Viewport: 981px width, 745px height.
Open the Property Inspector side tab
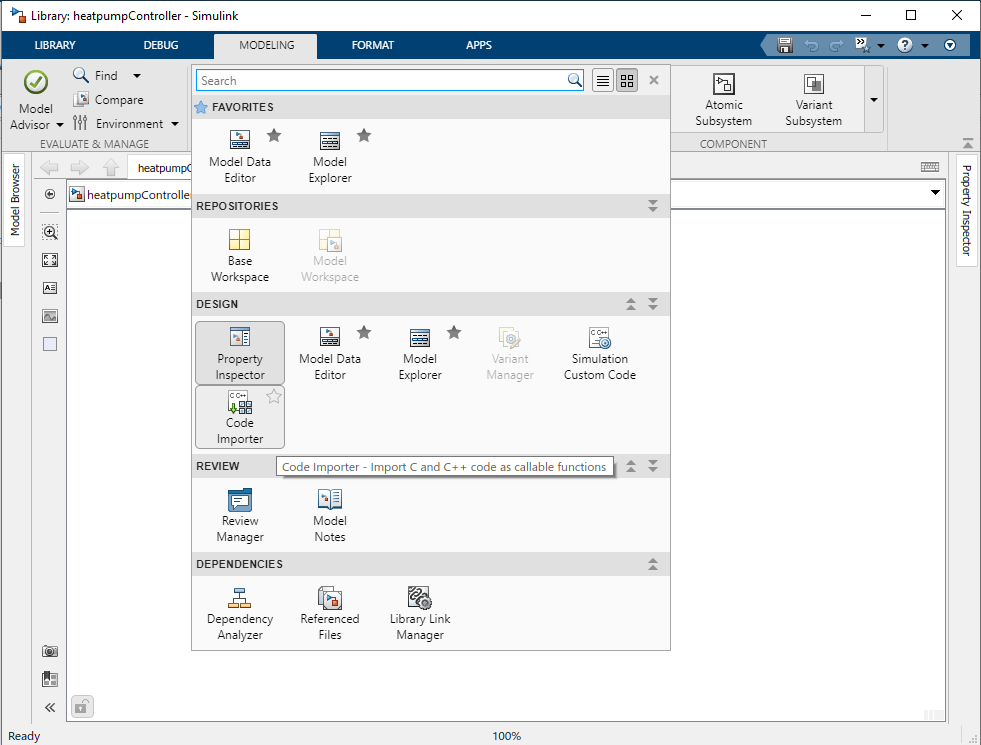pos(967,210)
